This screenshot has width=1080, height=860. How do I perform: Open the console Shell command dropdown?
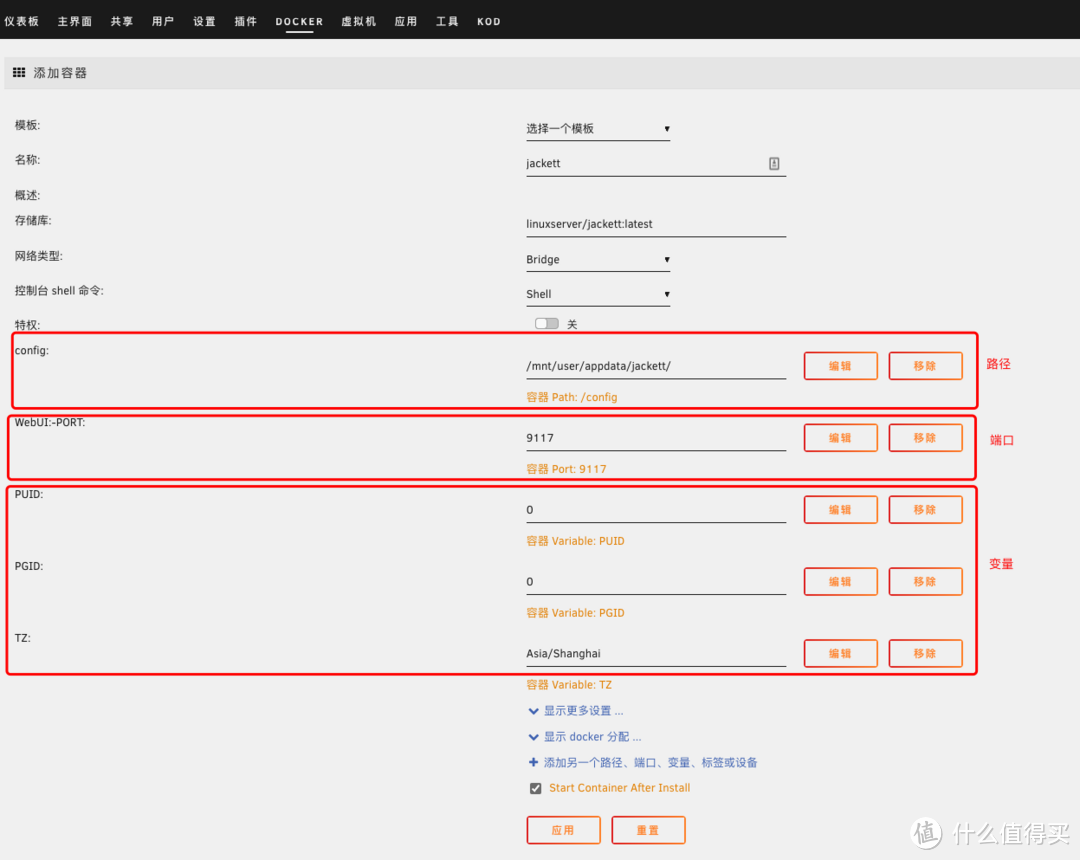(598, 294)
